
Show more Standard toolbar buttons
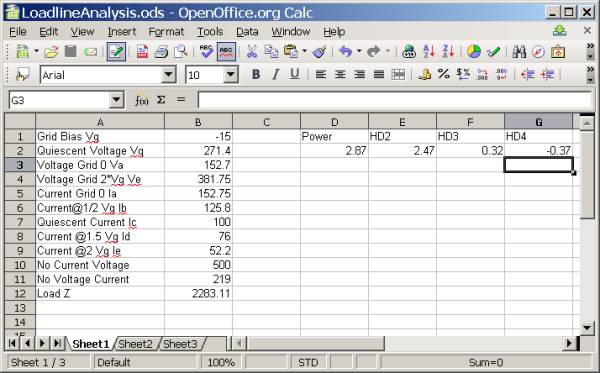tap(590, 46)
